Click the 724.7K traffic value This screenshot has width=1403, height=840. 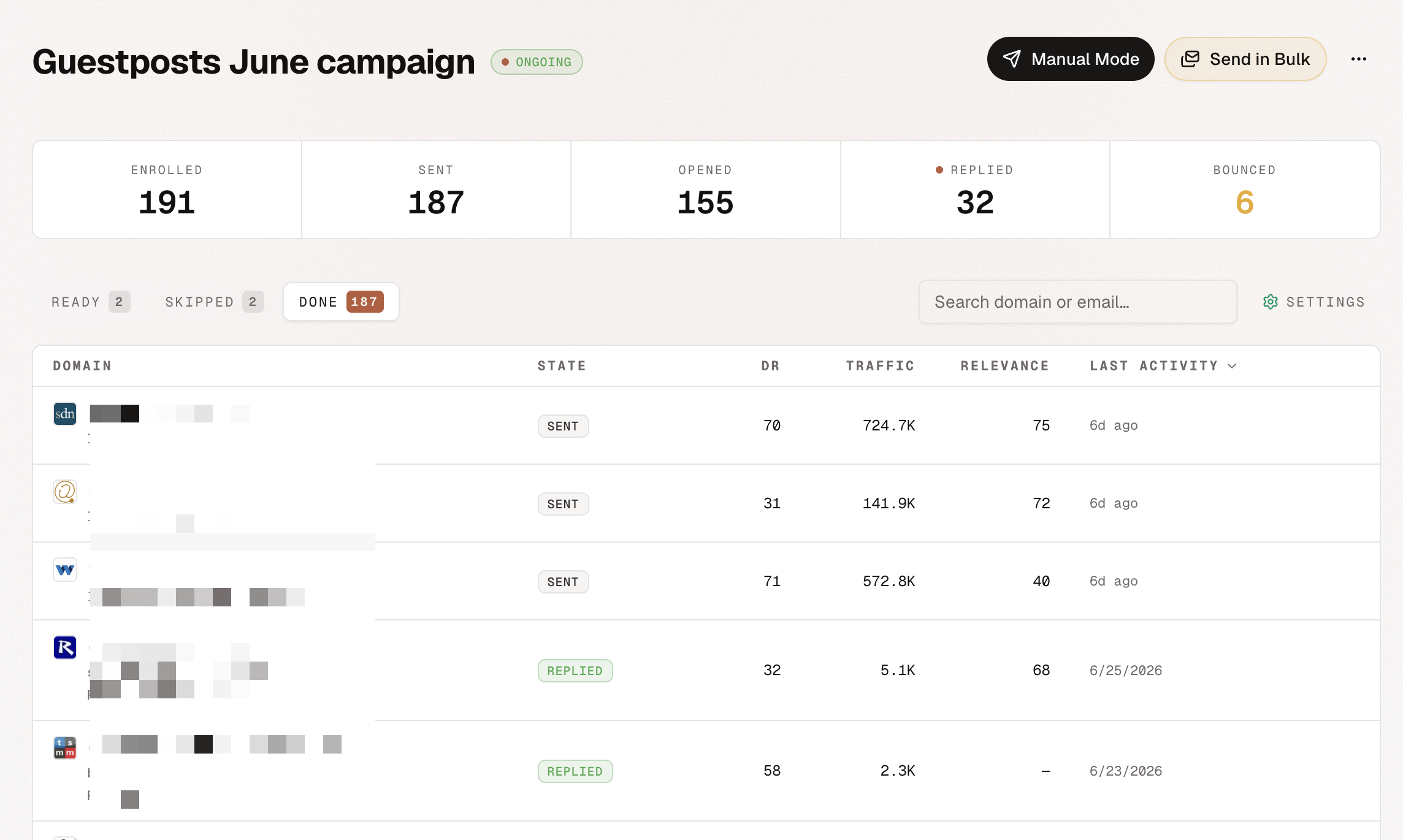889,426
